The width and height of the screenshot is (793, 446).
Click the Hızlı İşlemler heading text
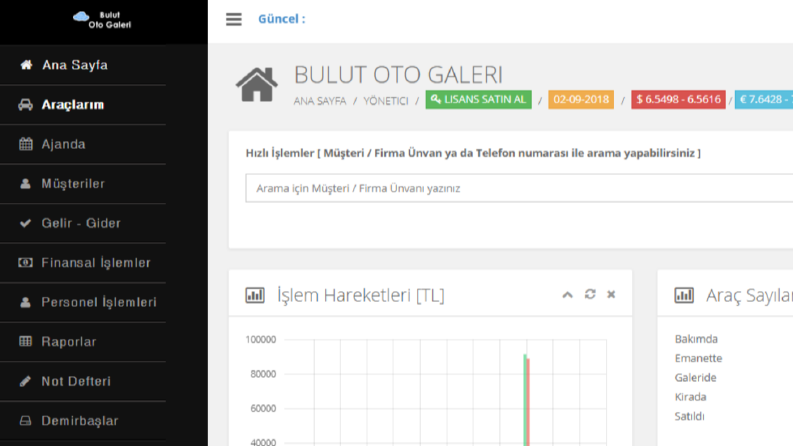[x=473, y=153]
